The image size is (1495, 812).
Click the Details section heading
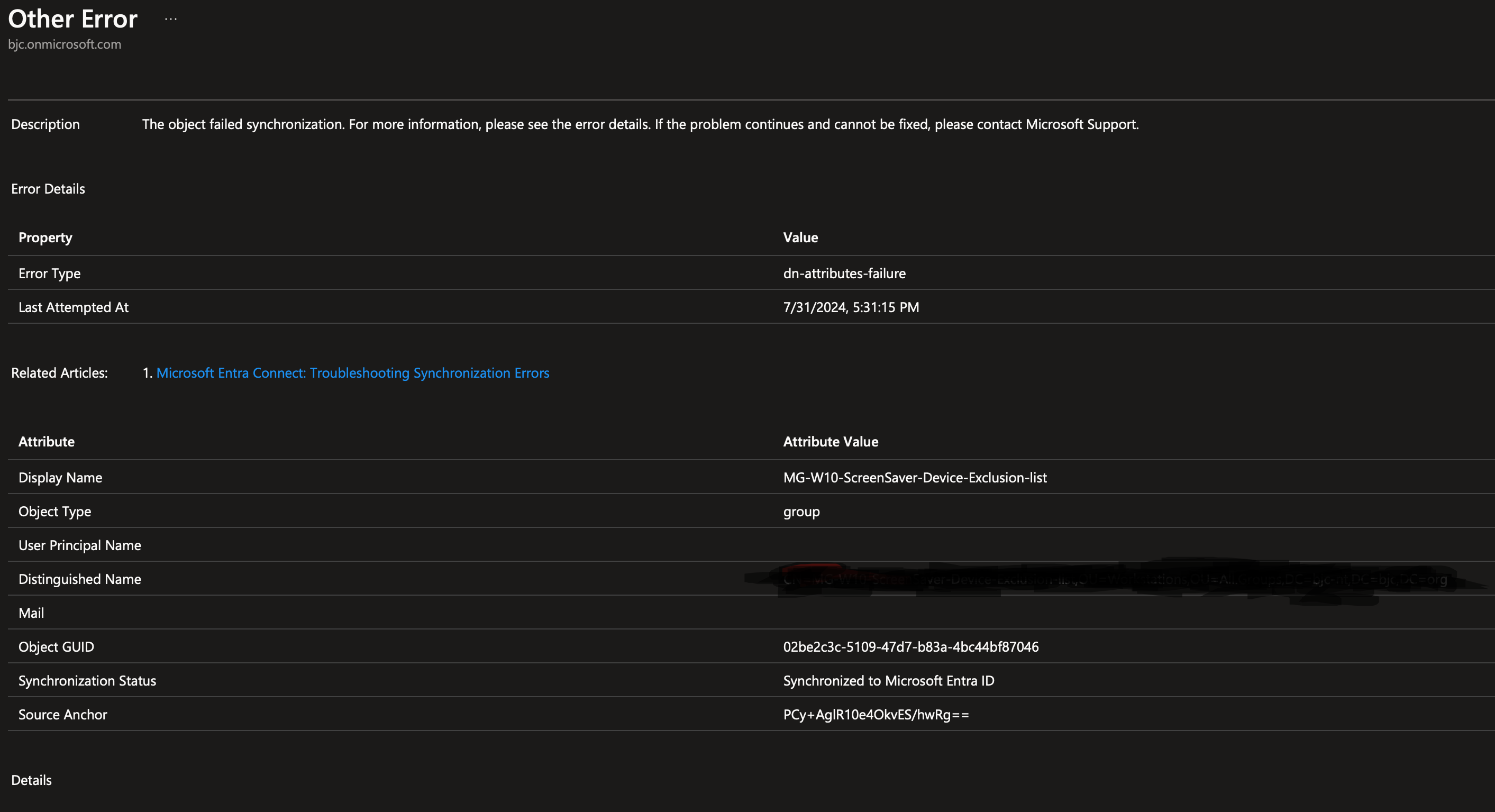click(x=31, y=780)
